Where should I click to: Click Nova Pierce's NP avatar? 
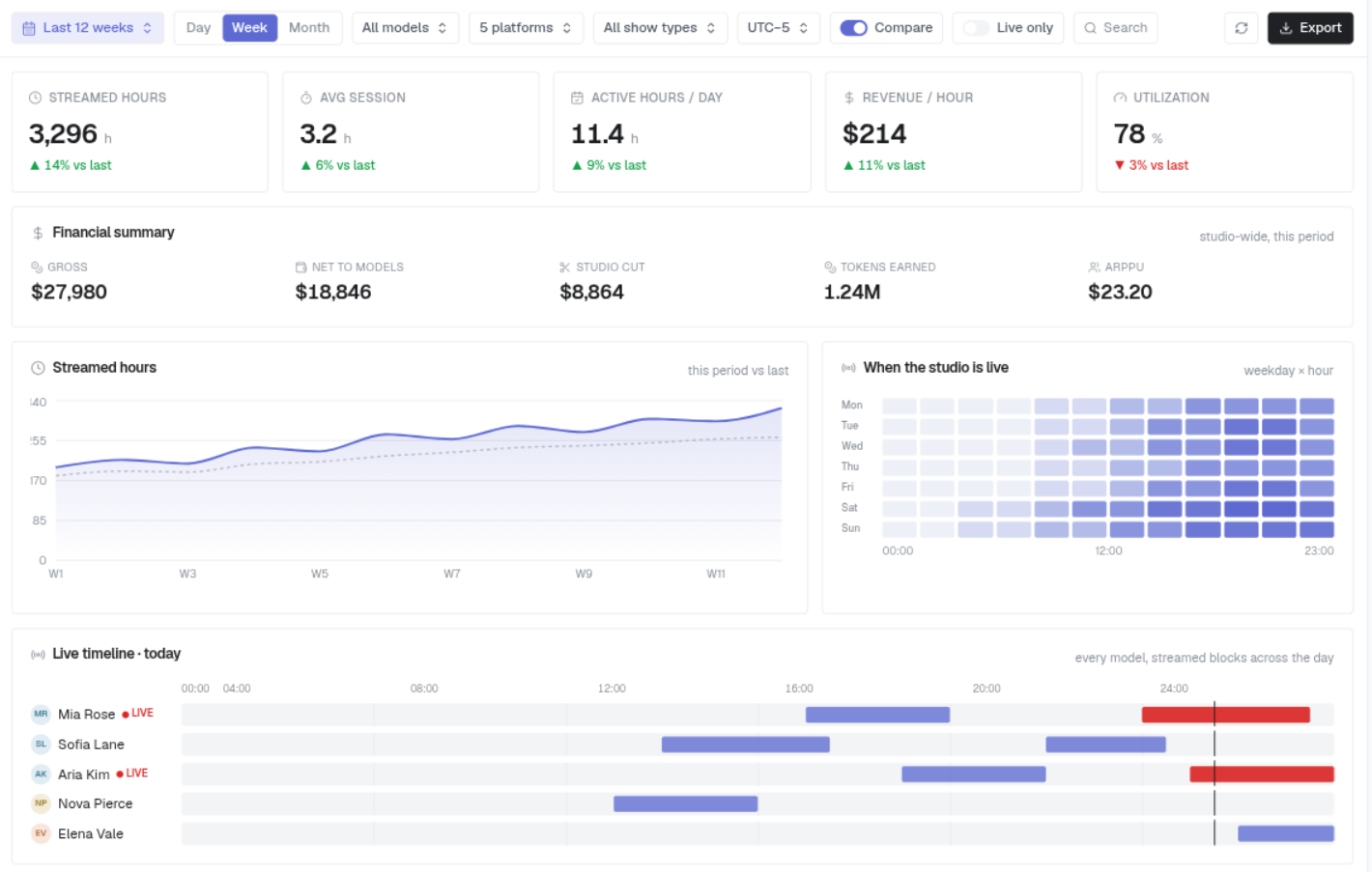41,803
